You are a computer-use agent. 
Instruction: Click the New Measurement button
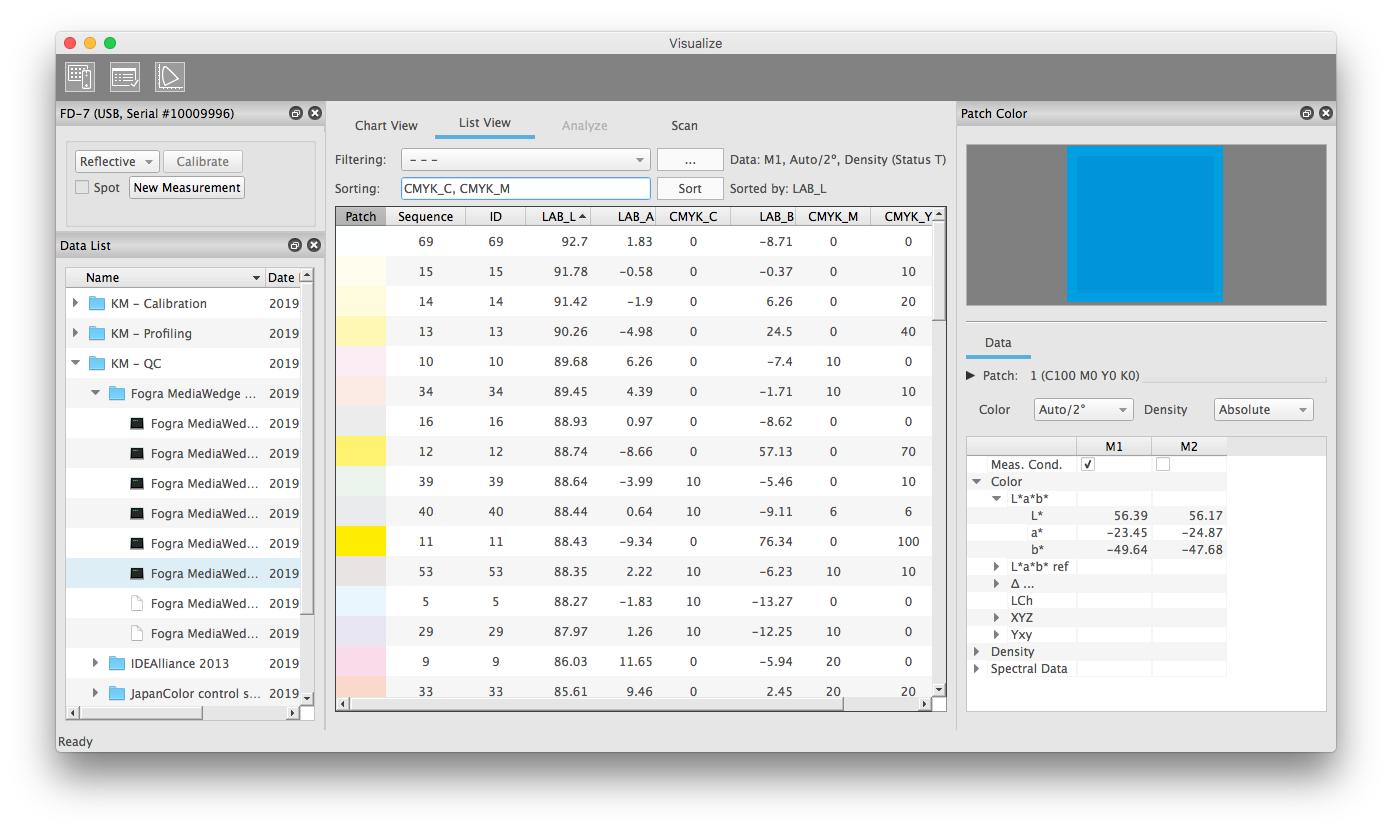click(x=187, y=188)
